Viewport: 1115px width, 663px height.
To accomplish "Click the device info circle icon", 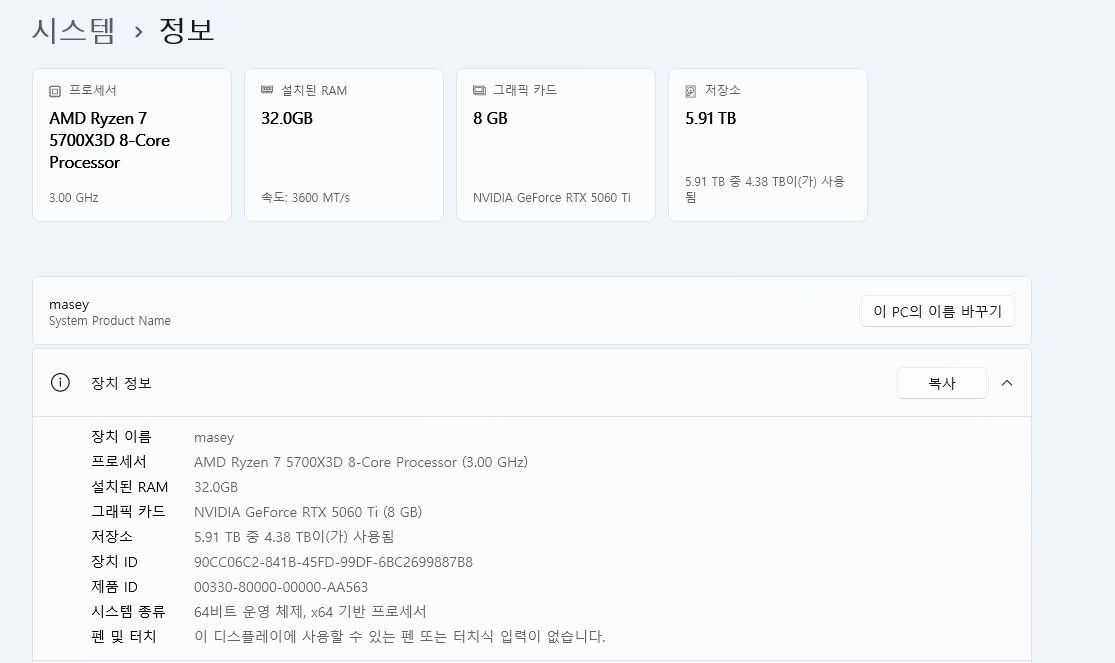I will click(x=60, y=383).
